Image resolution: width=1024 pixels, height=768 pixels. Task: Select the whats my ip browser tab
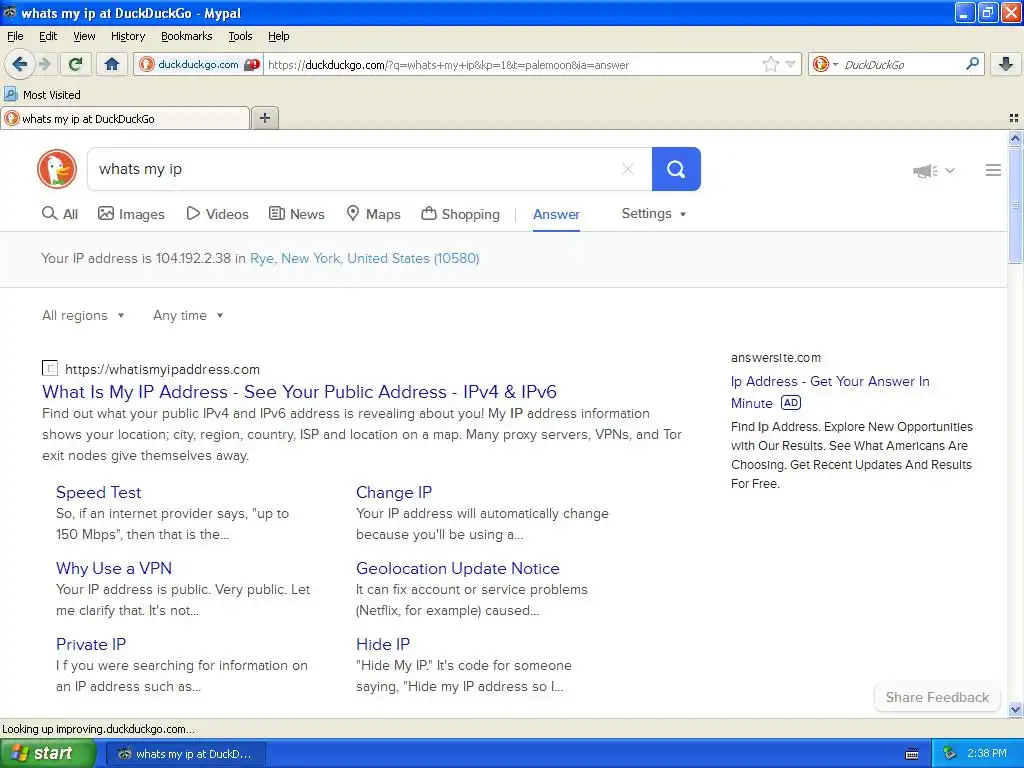pos(125,119)
